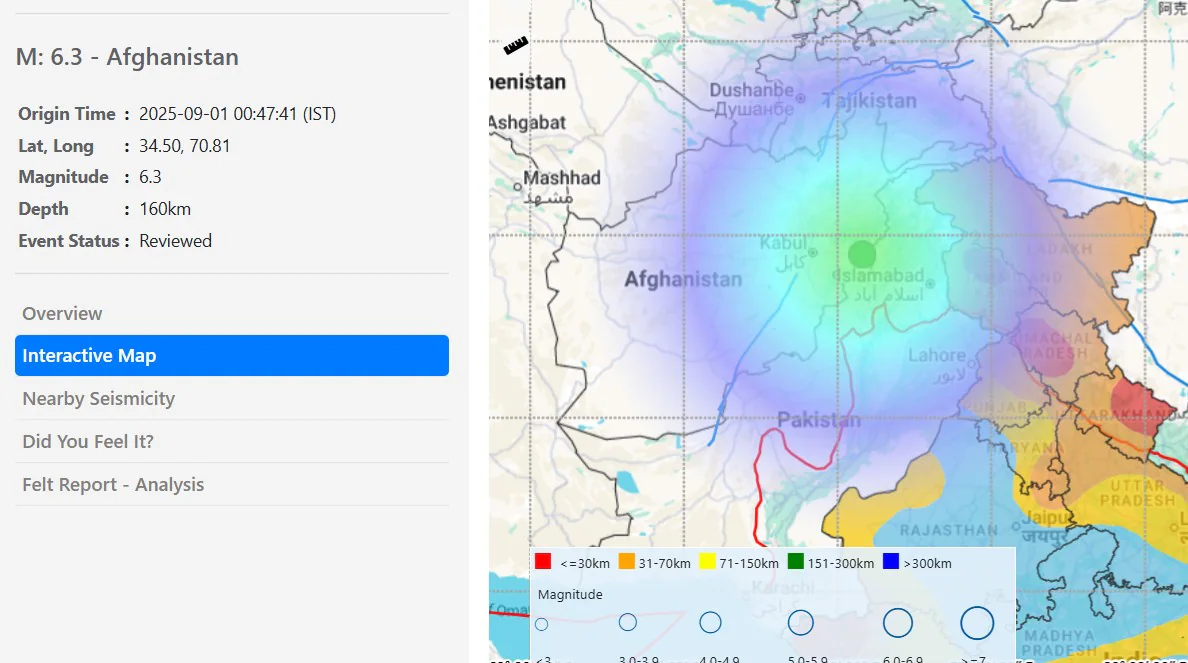Click the Afghanistan country label on map

(x=683, y=280)
